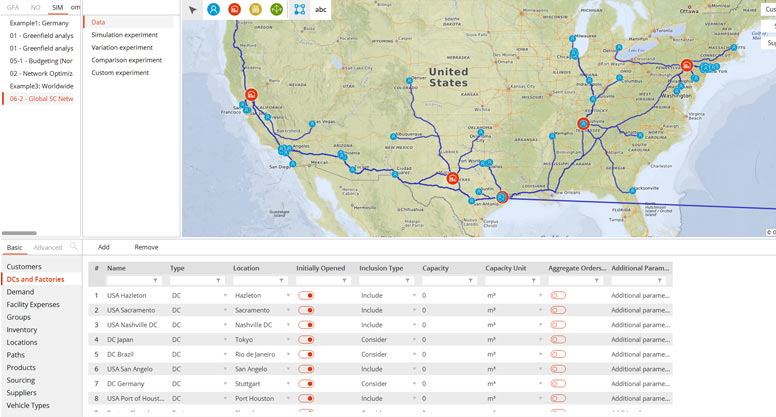Click the Location column filter icon

281,280
